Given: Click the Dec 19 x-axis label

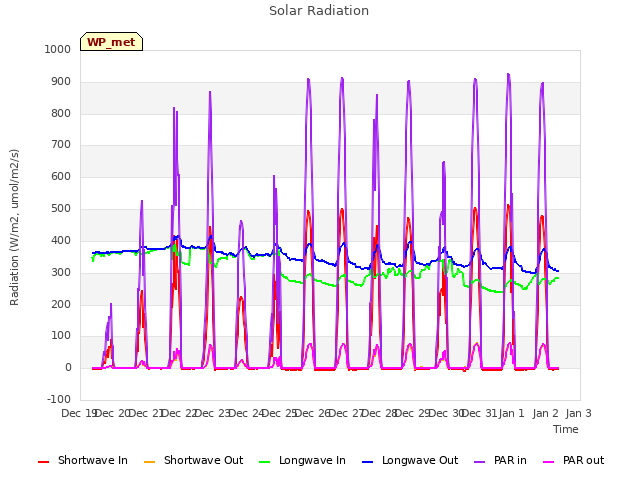Looking at the screenshot, I should click(x=78, y=413).
